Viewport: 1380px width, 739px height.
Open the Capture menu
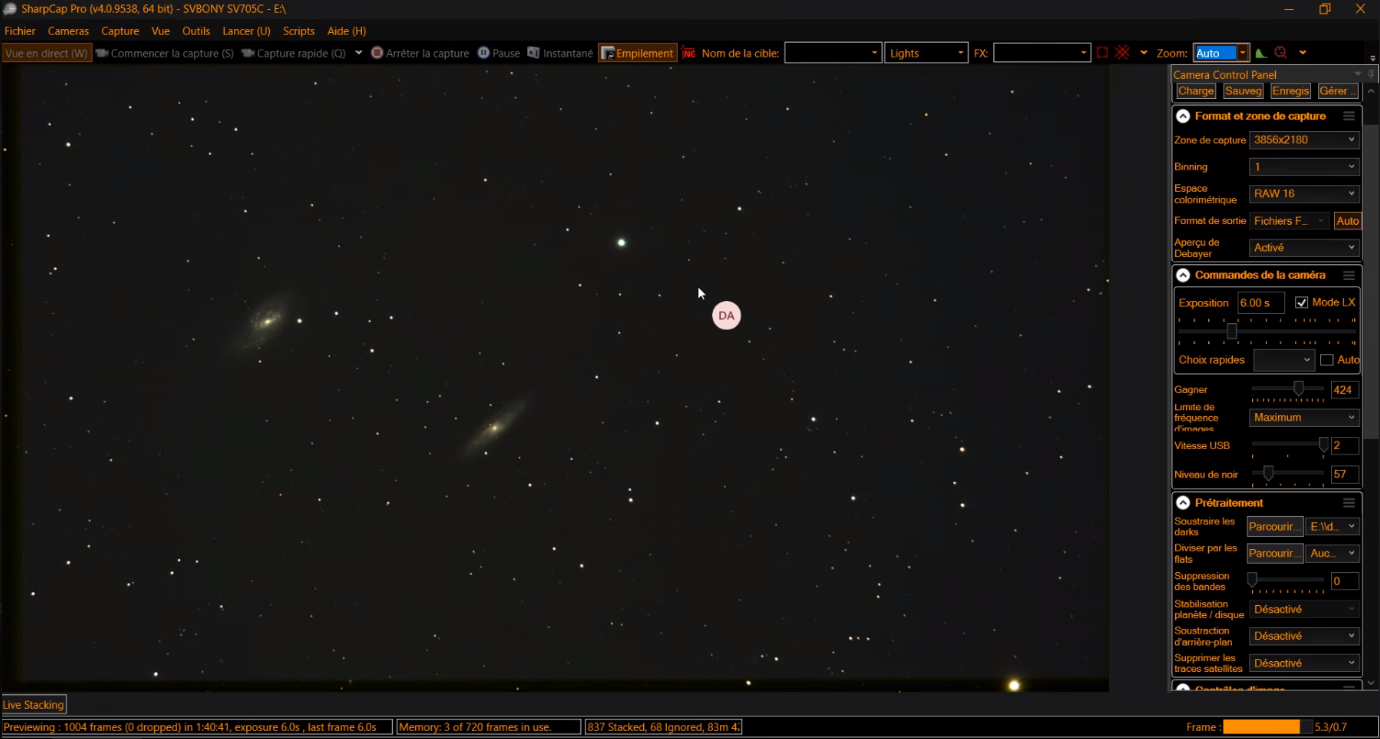[120, 31]
